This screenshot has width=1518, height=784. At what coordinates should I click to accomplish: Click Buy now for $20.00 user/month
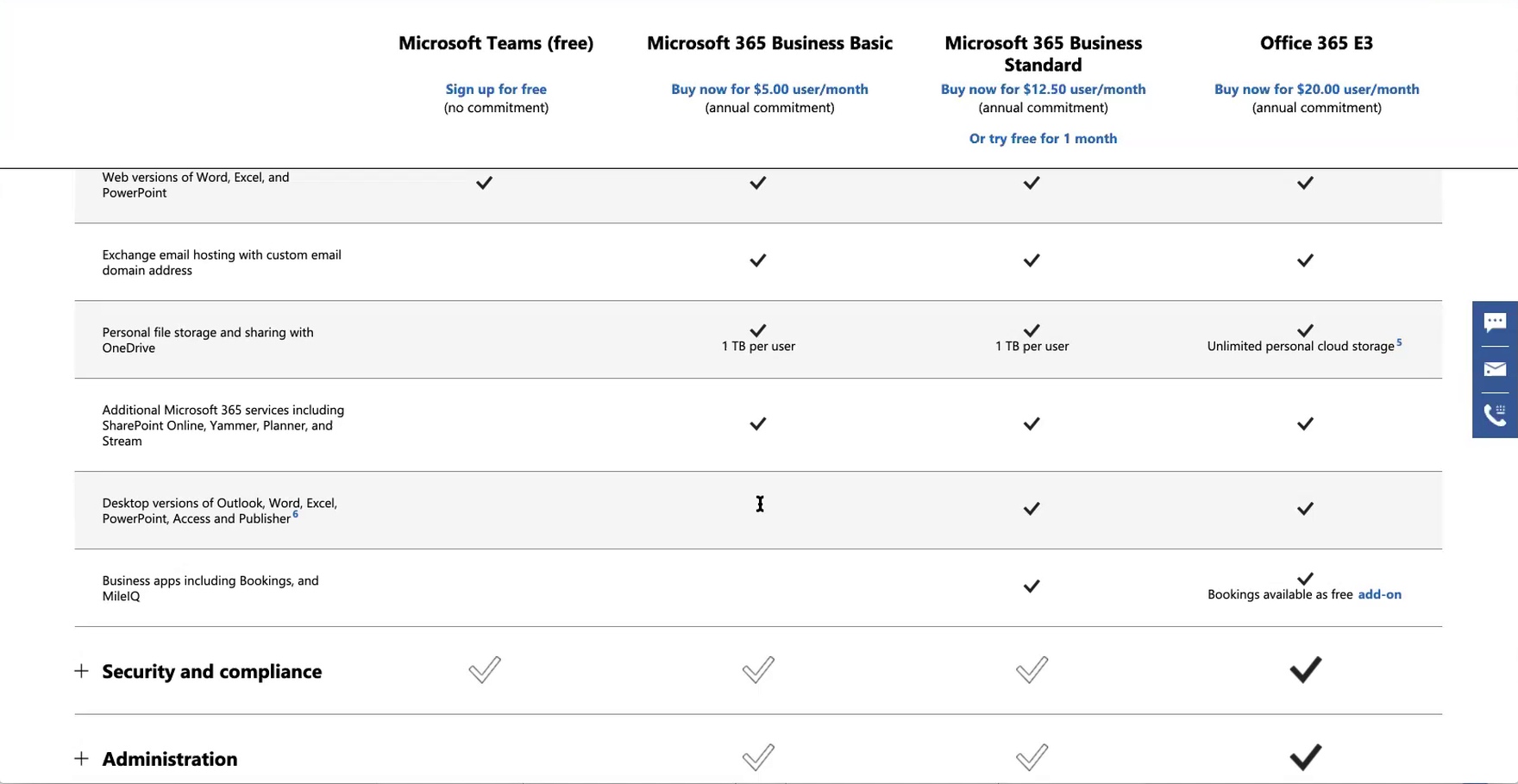(x=1316, y=89)
